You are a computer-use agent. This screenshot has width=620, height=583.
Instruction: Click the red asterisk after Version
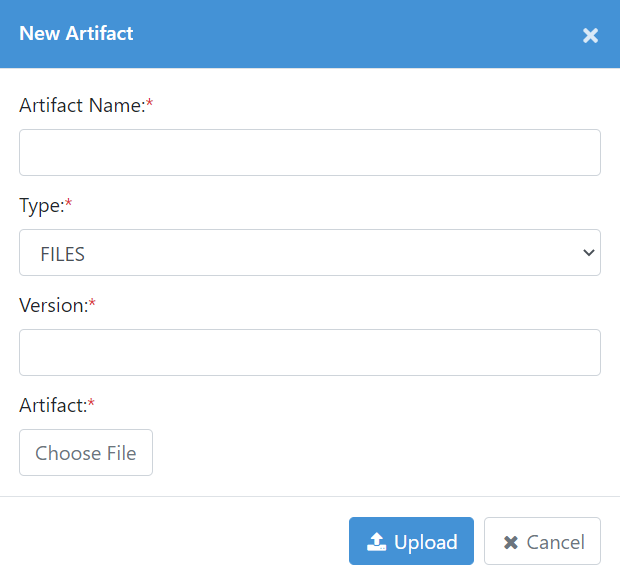pos(92,303)
